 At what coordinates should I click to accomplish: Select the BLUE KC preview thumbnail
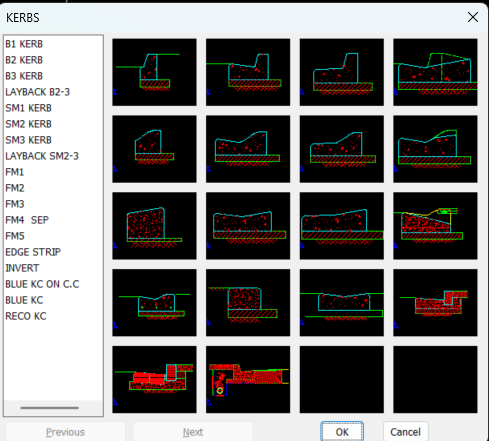[x=154, y=379]
